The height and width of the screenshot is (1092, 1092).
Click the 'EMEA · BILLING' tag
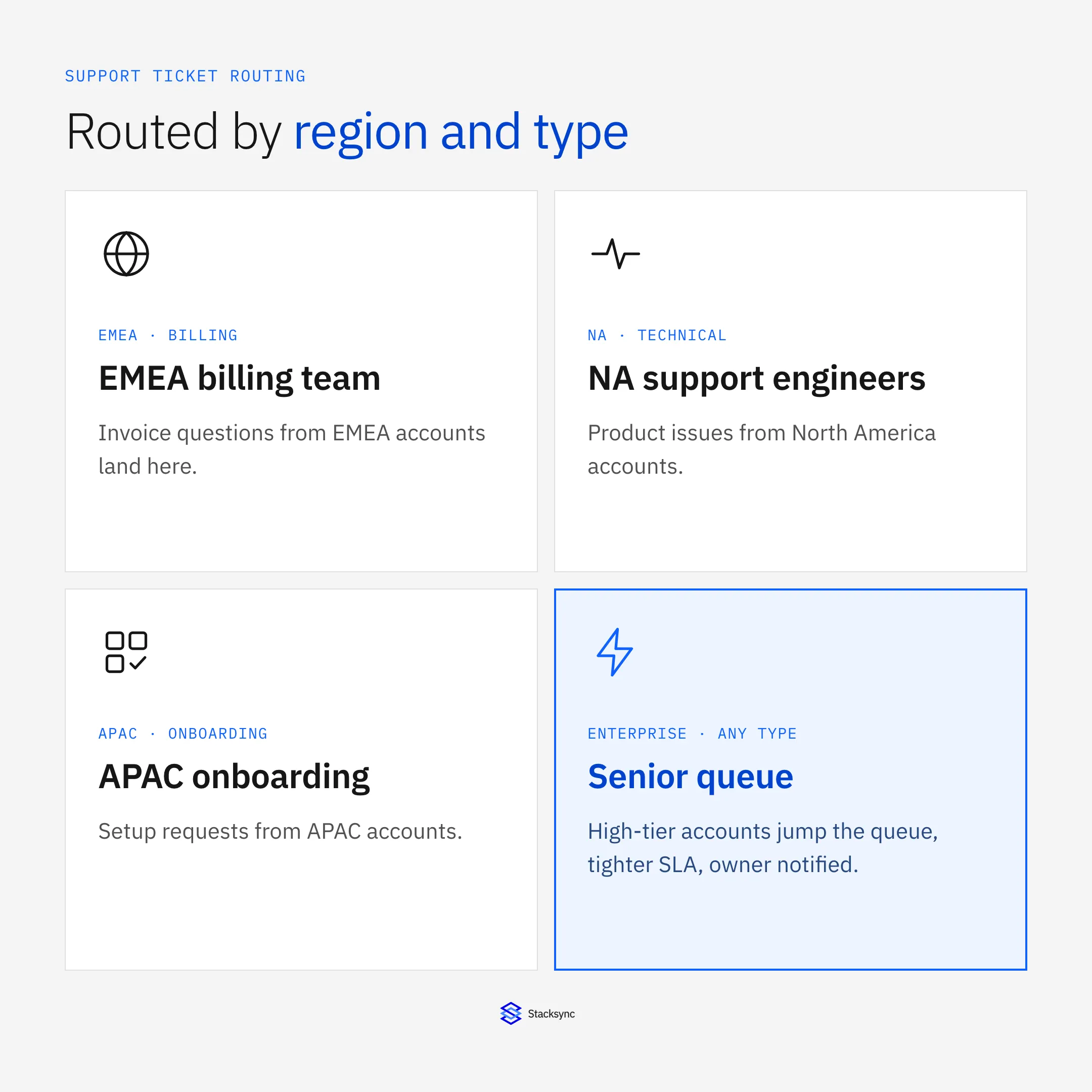click(x=168, y=335)
